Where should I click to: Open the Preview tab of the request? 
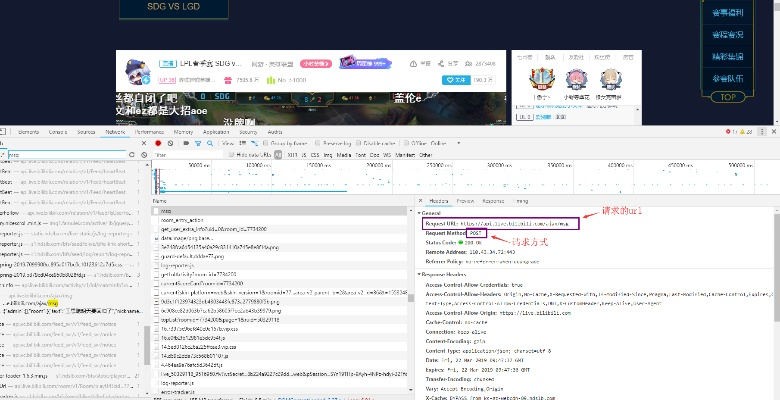tap(465, 201)
